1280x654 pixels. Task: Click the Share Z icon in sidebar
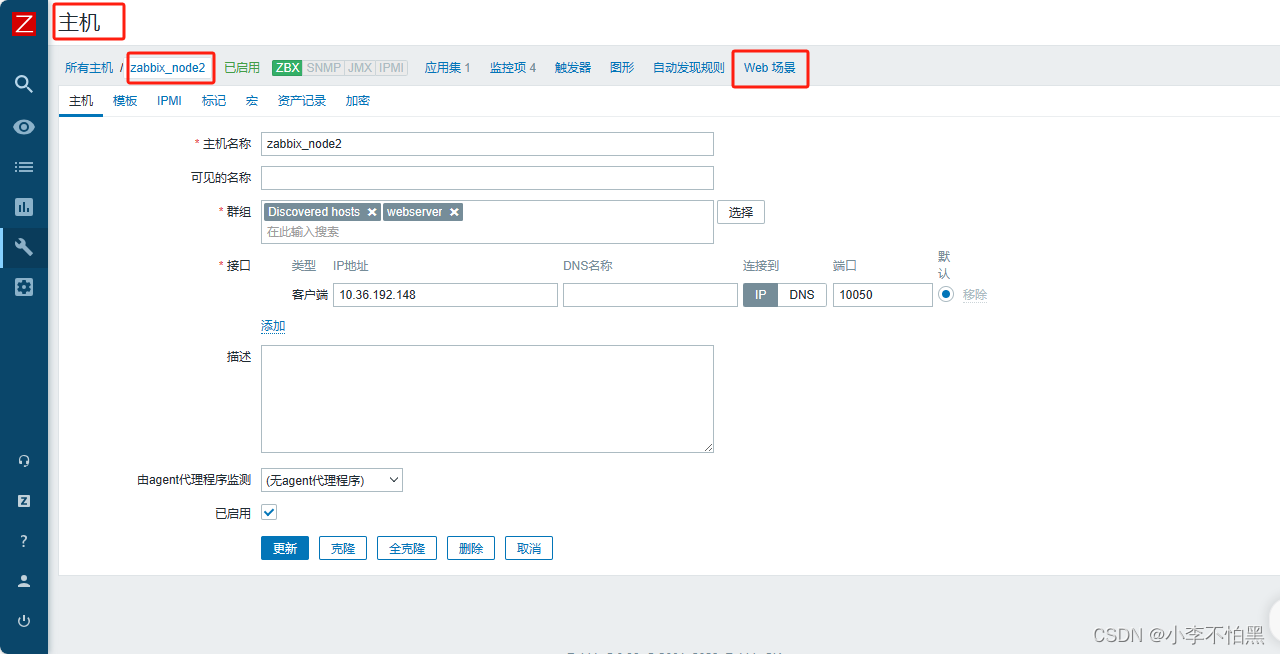pyautogui.click(x=24, y=501)
